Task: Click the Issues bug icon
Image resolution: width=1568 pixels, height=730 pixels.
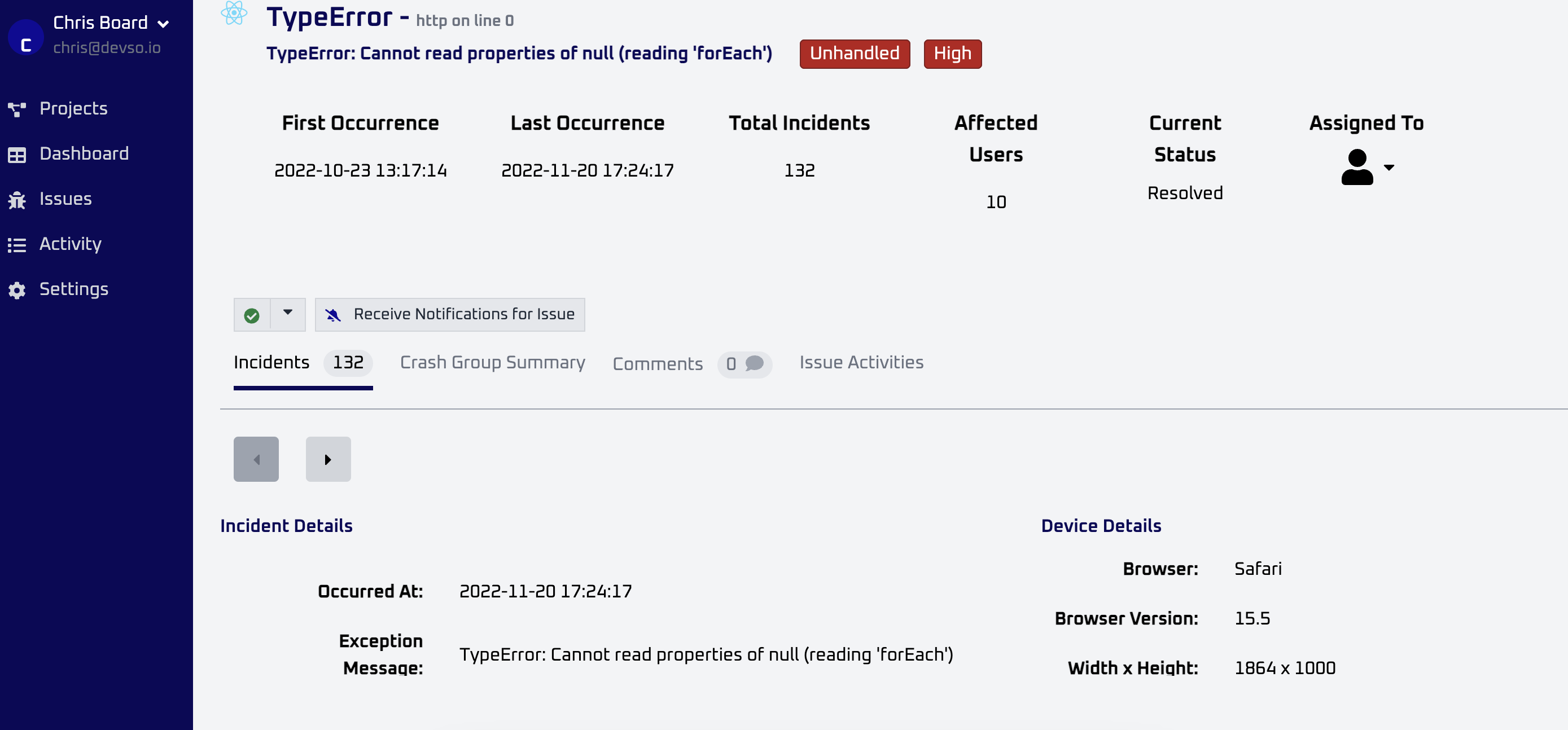Action: [x=17, y=200]
